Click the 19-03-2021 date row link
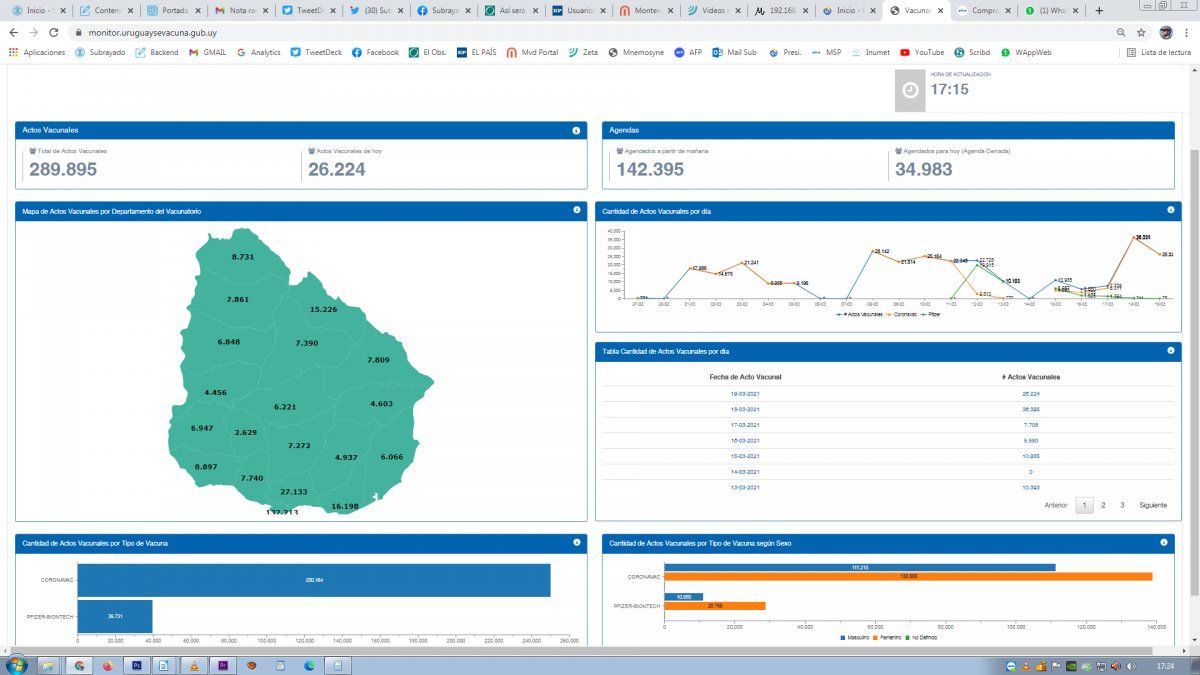Image resolution: width=1200 pixels, height=675 pixels. pyautogui.click(x=745, y=394)
